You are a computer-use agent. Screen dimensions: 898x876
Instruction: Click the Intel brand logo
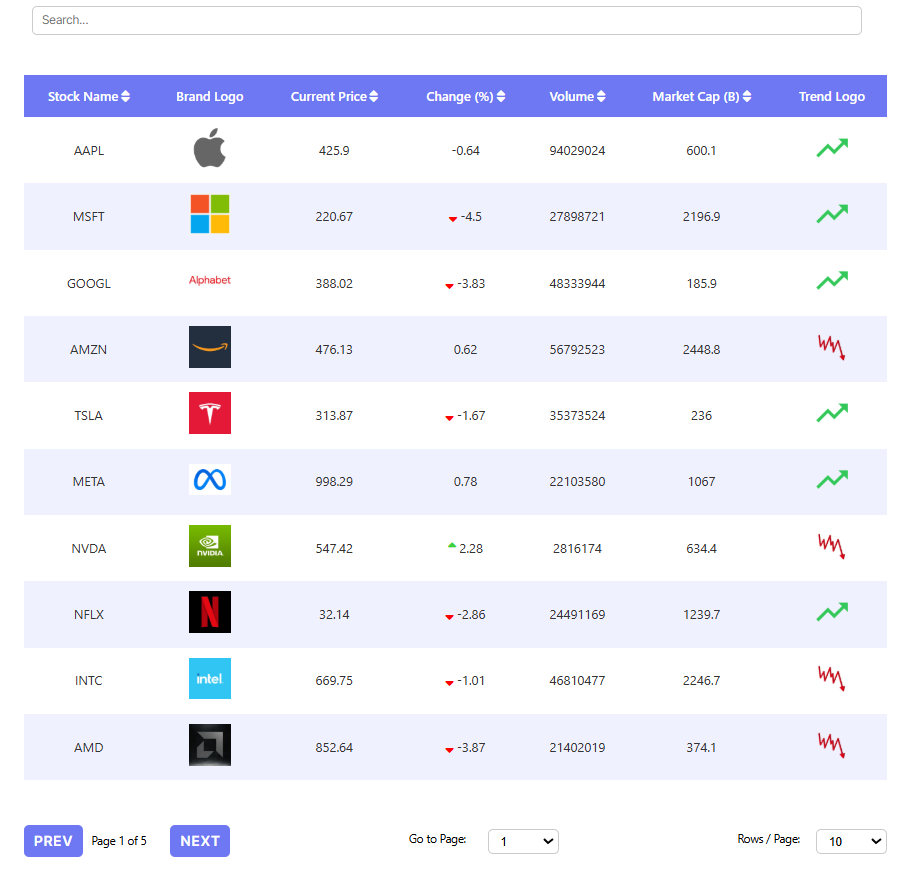[x=210, y=678]
